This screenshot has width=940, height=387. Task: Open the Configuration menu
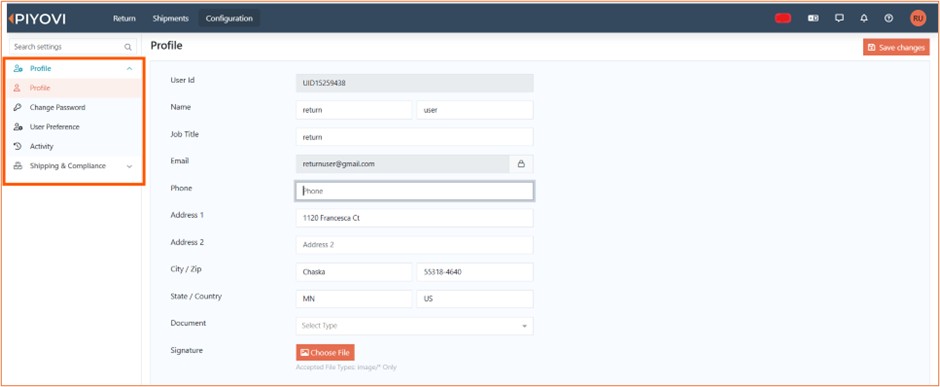coord(229,19)
